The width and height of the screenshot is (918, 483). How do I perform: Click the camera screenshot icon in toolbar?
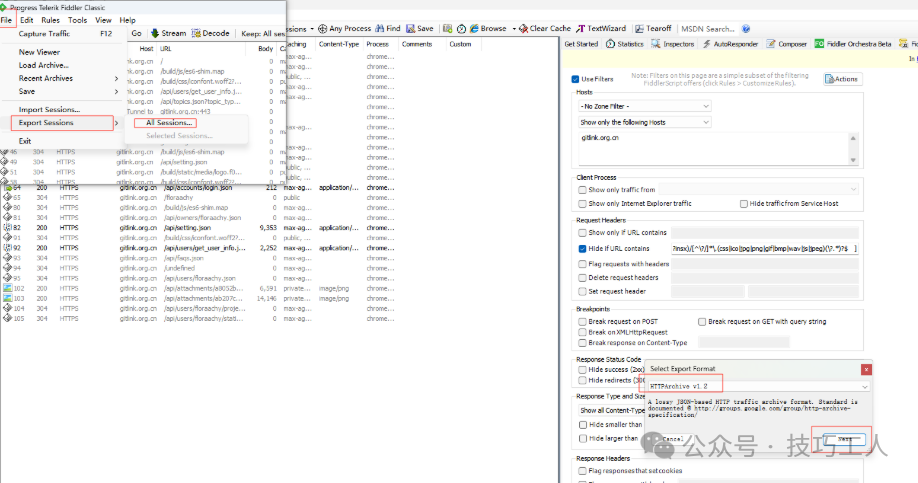tap(447, 28)
